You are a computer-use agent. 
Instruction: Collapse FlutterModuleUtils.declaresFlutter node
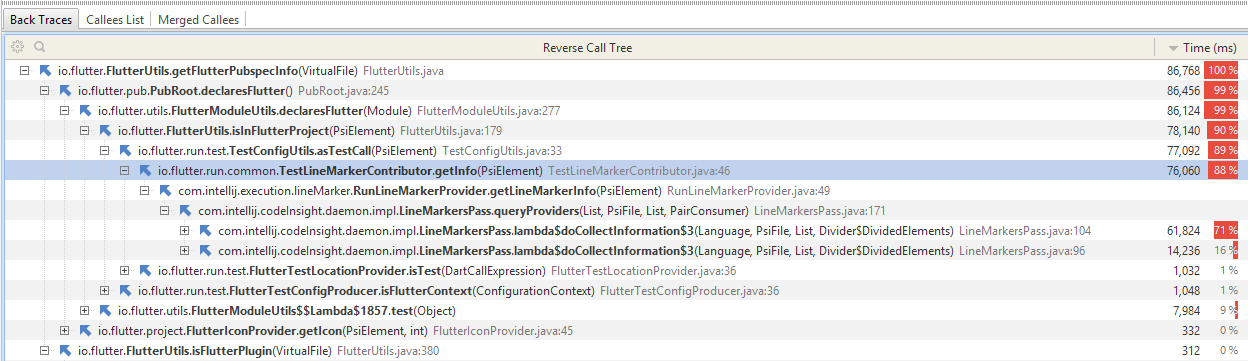tap(65, 111)
